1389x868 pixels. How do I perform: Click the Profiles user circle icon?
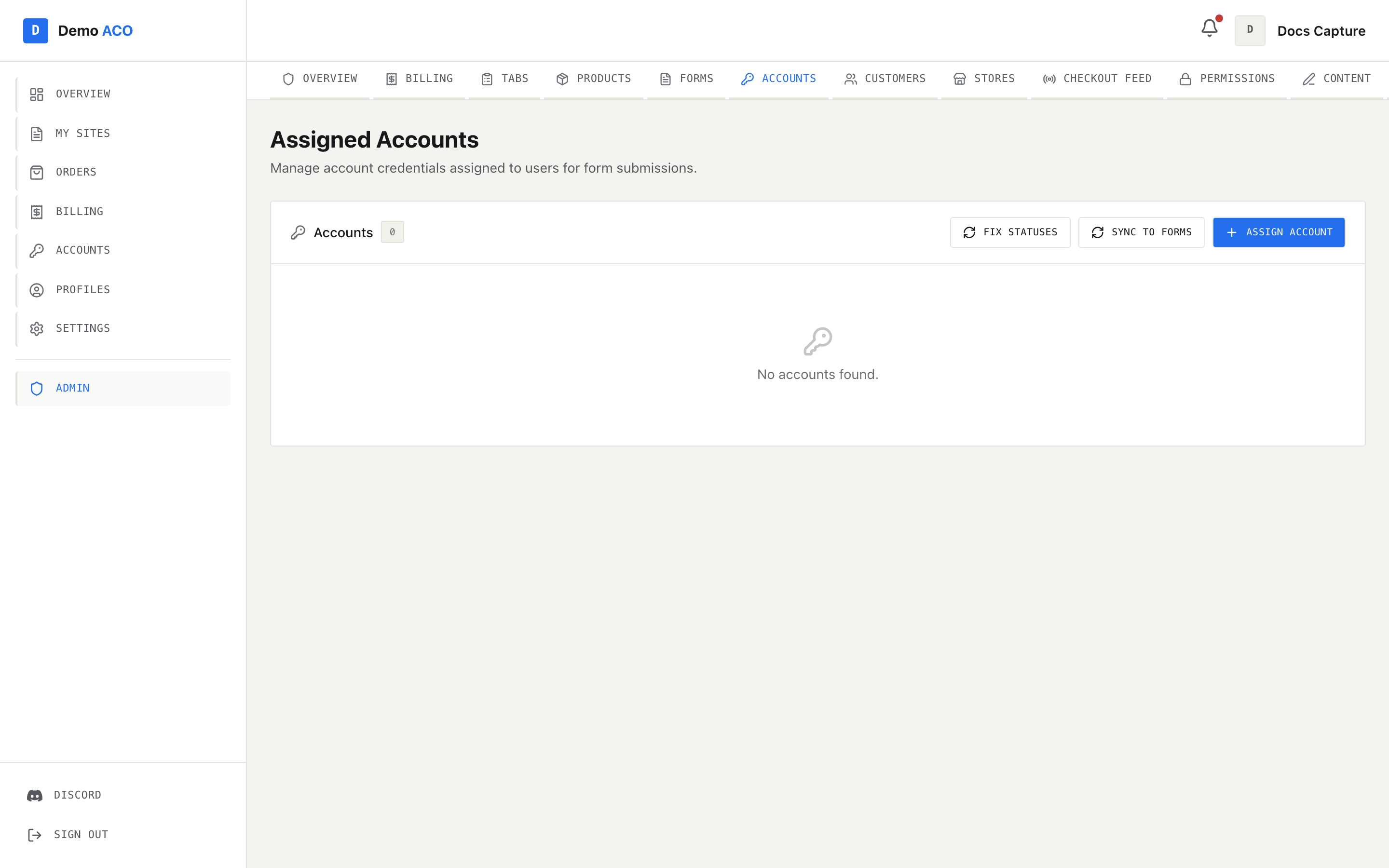37,290
